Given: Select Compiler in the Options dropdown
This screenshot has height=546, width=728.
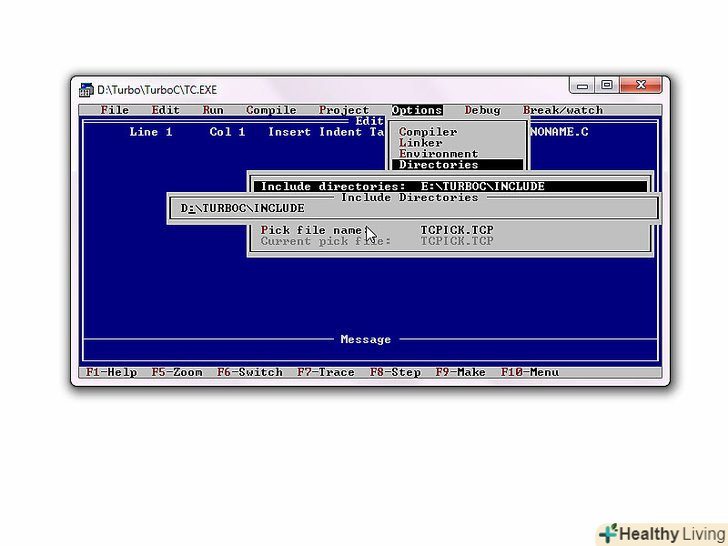Looking at the screenshot, I should pos(428,132).
